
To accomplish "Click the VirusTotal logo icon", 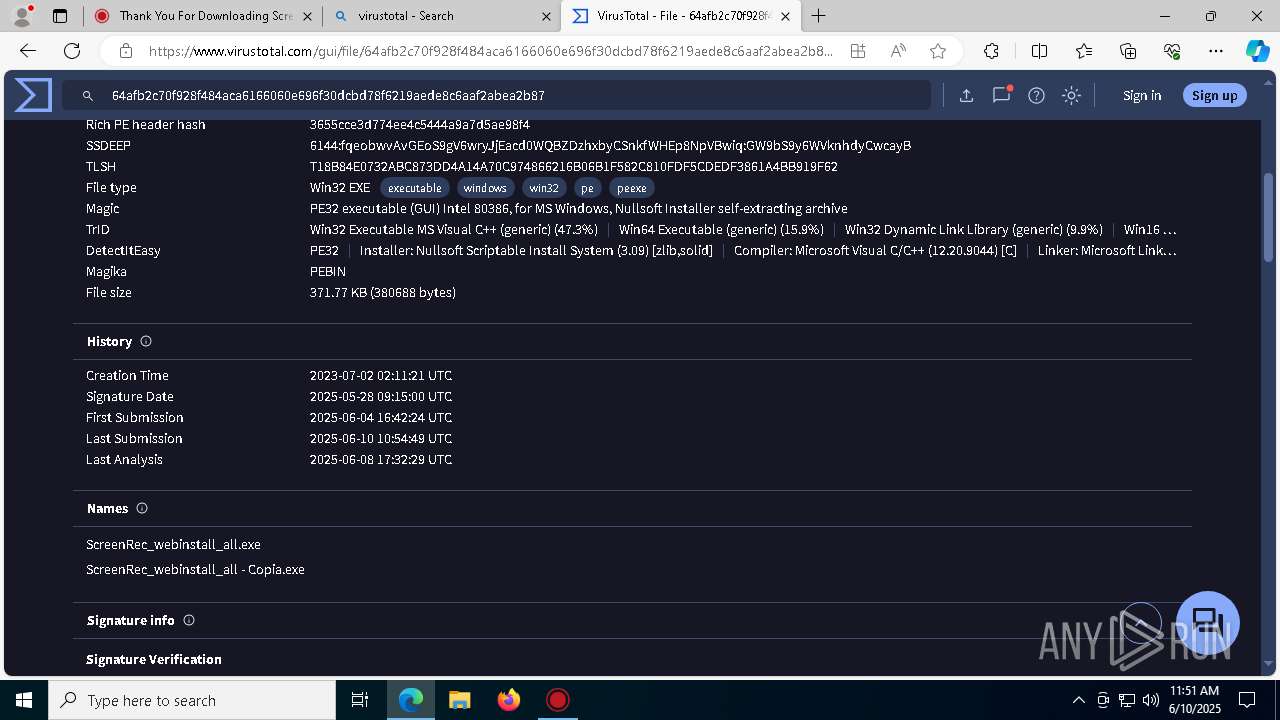I will point(33,95).
